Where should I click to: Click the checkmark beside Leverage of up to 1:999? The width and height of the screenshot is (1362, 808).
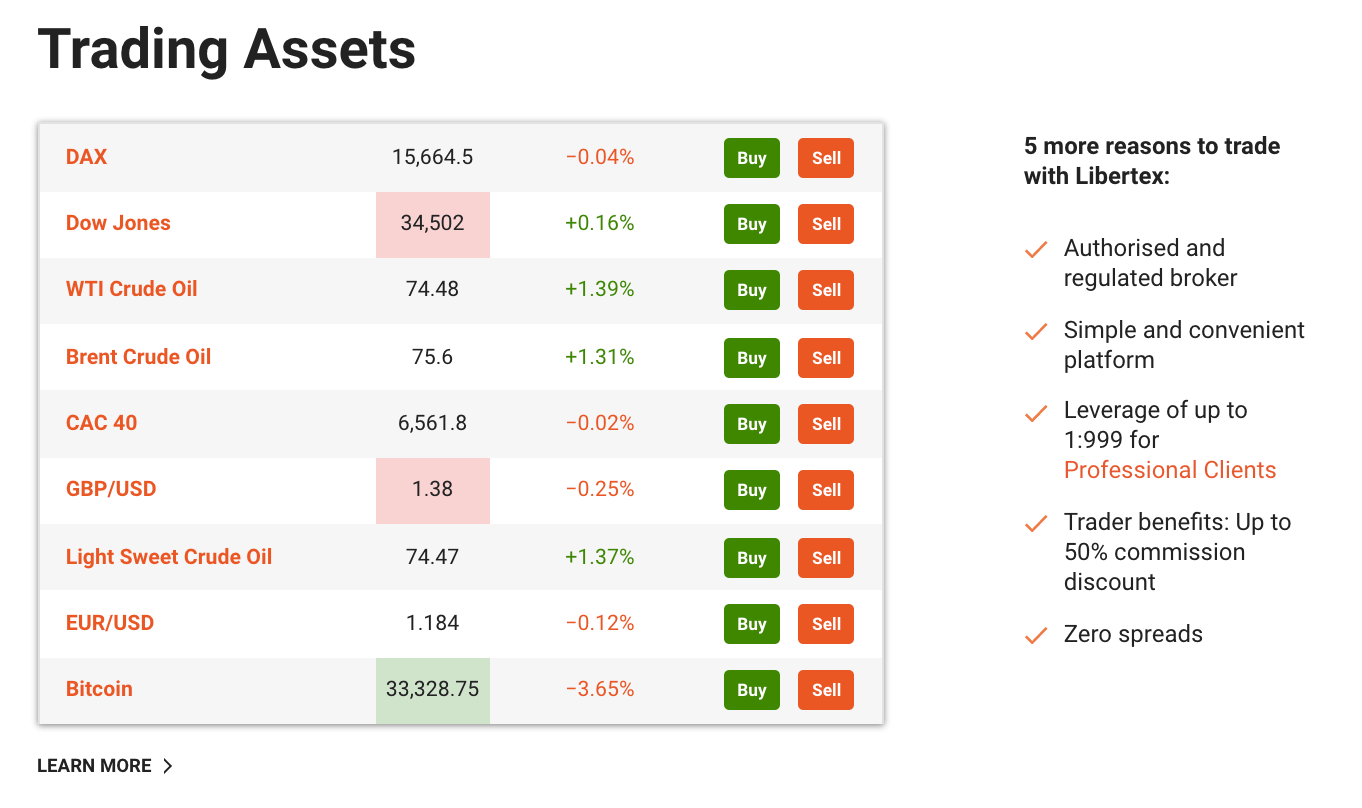pyautogui.click(x=1035, y=412)
